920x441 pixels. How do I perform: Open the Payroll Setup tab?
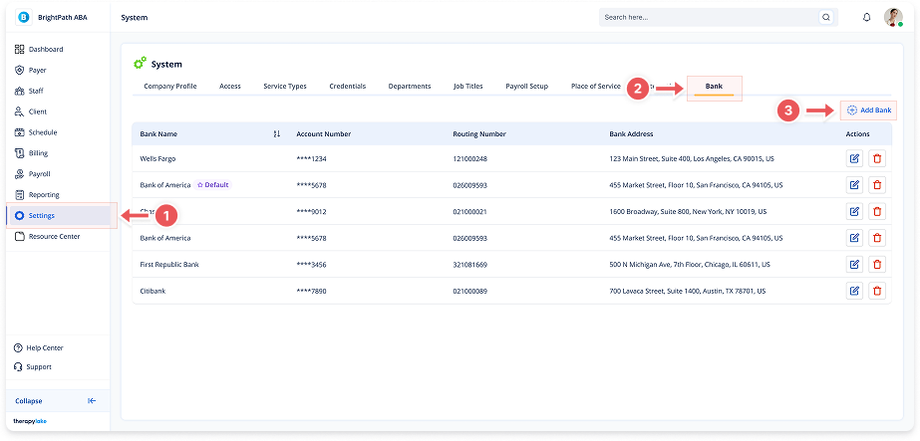point(526,87)
